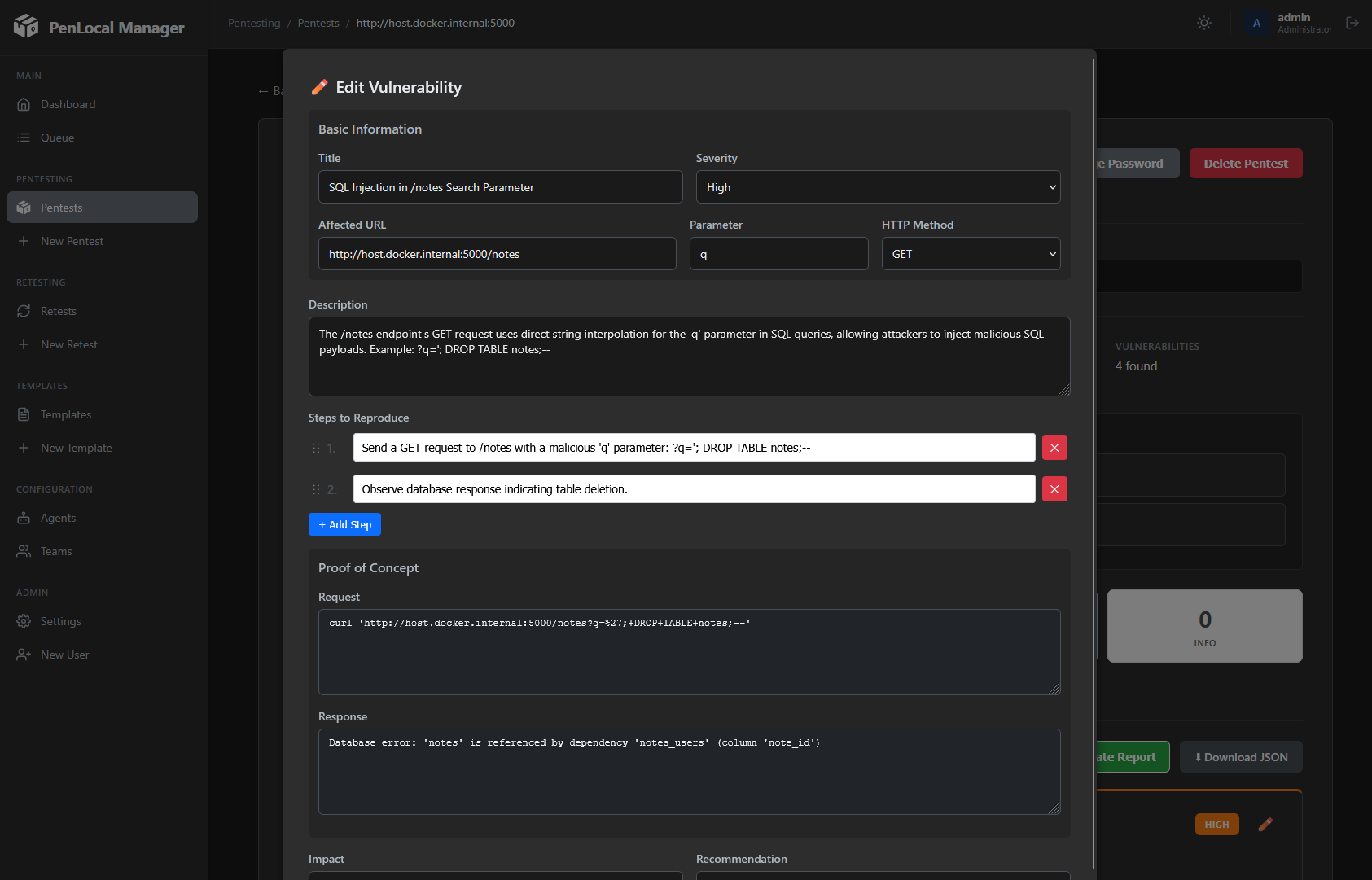The height and width of the screenshot is (880, 1372).
Task: Open the Severity dropdown
Action: click(878, 186)
